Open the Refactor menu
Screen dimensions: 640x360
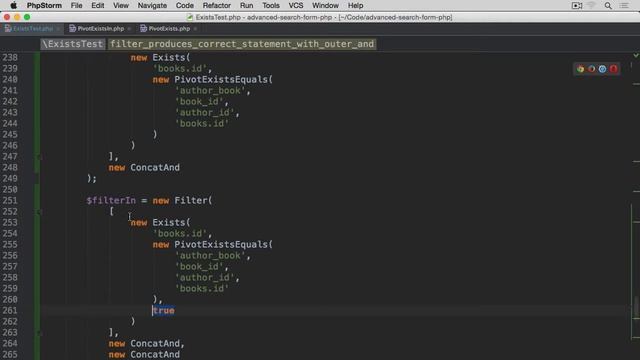tap(217, 6)
